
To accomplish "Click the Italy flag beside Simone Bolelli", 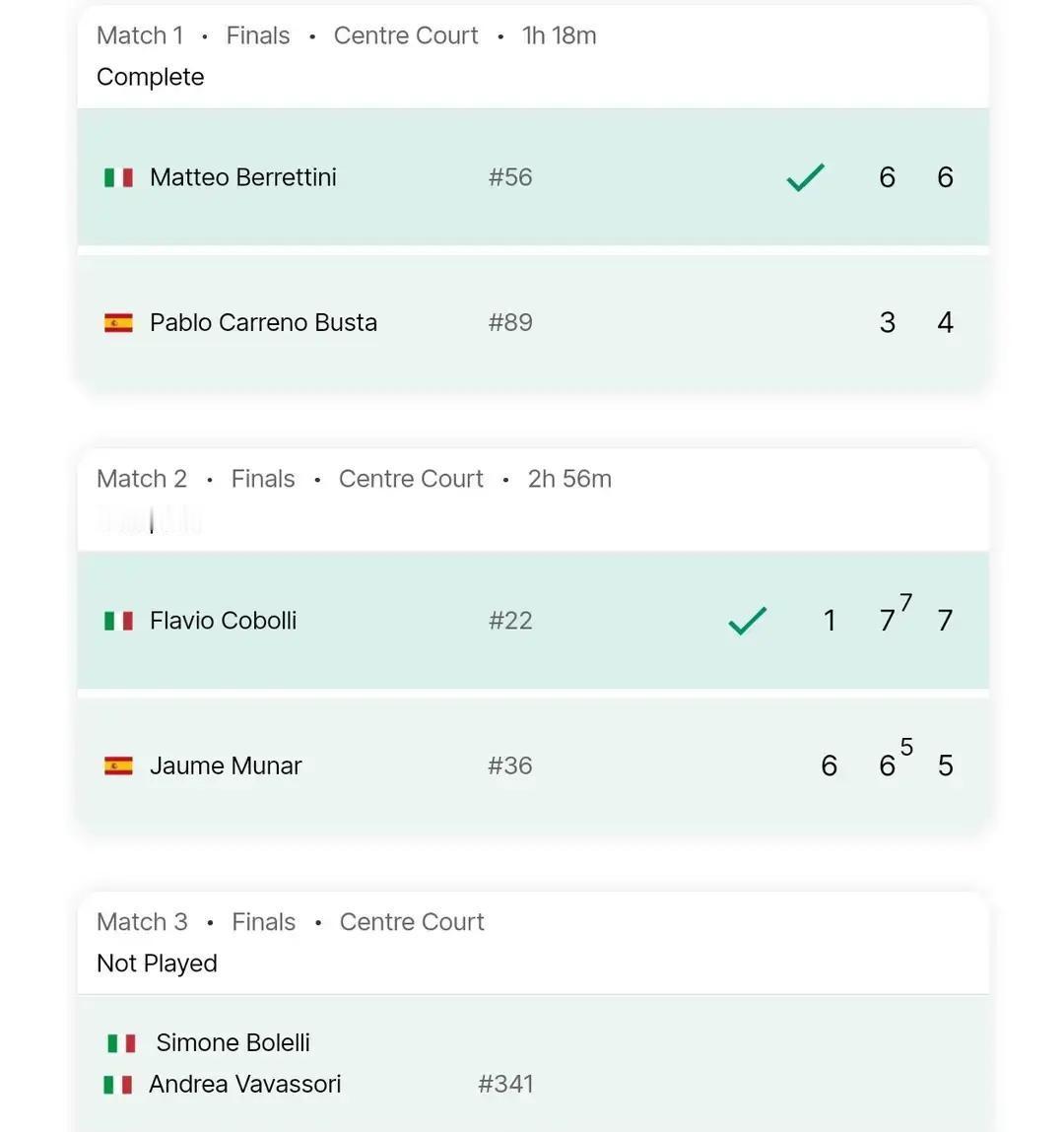I will pyautogui.click(x=121, y=1043).
